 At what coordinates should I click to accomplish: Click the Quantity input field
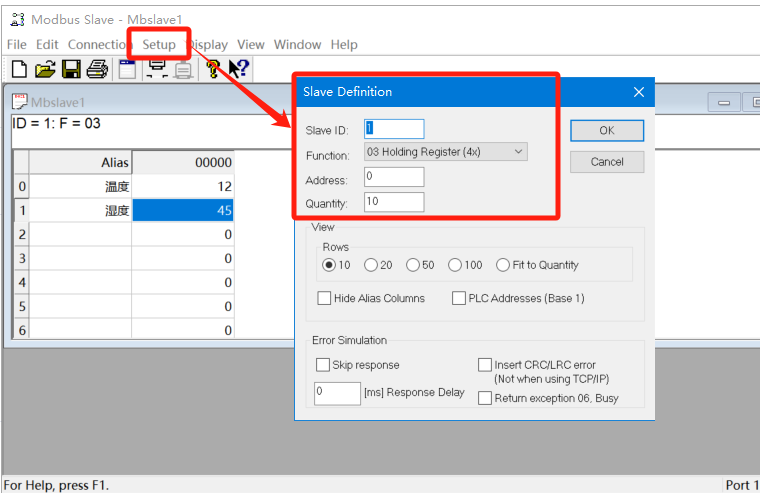pos(393,203)
